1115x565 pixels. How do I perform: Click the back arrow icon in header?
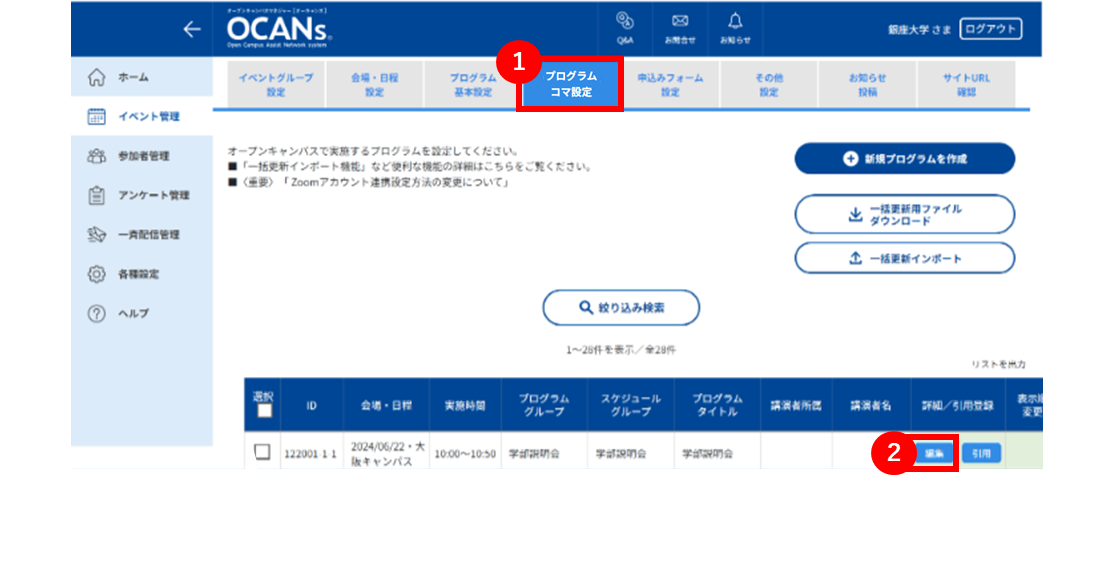(191, 29)
